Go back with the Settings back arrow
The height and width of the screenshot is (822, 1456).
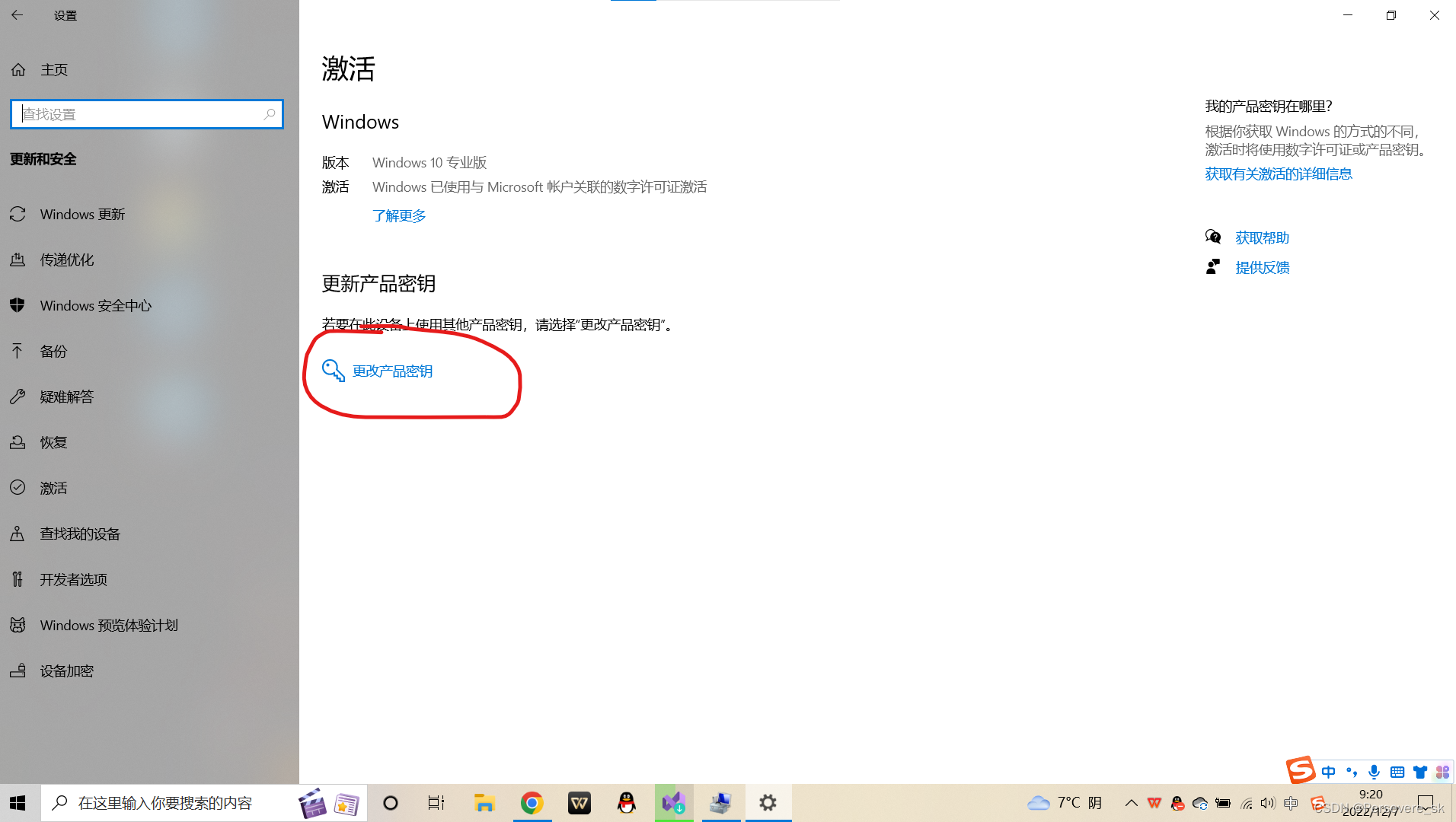tap(17, 15)
